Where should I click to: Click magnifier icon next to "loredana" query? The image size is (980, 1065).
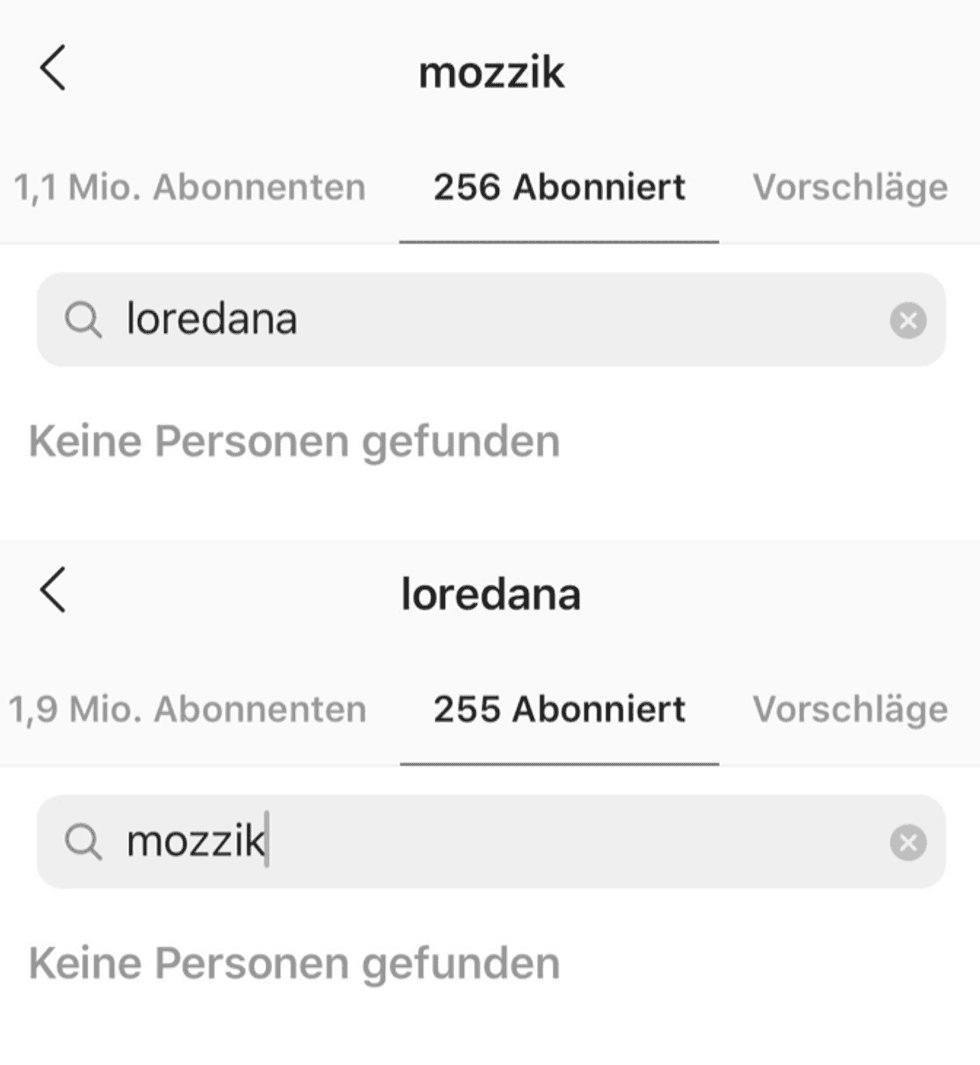click(x=83, y=321)
